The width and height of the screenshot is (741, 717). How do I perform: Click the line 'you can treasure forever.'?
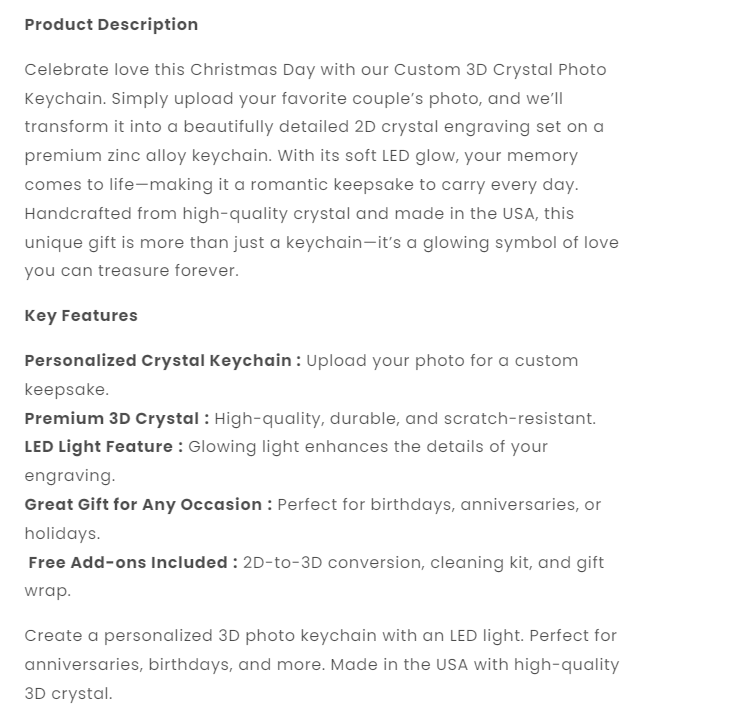coord(131,272)
